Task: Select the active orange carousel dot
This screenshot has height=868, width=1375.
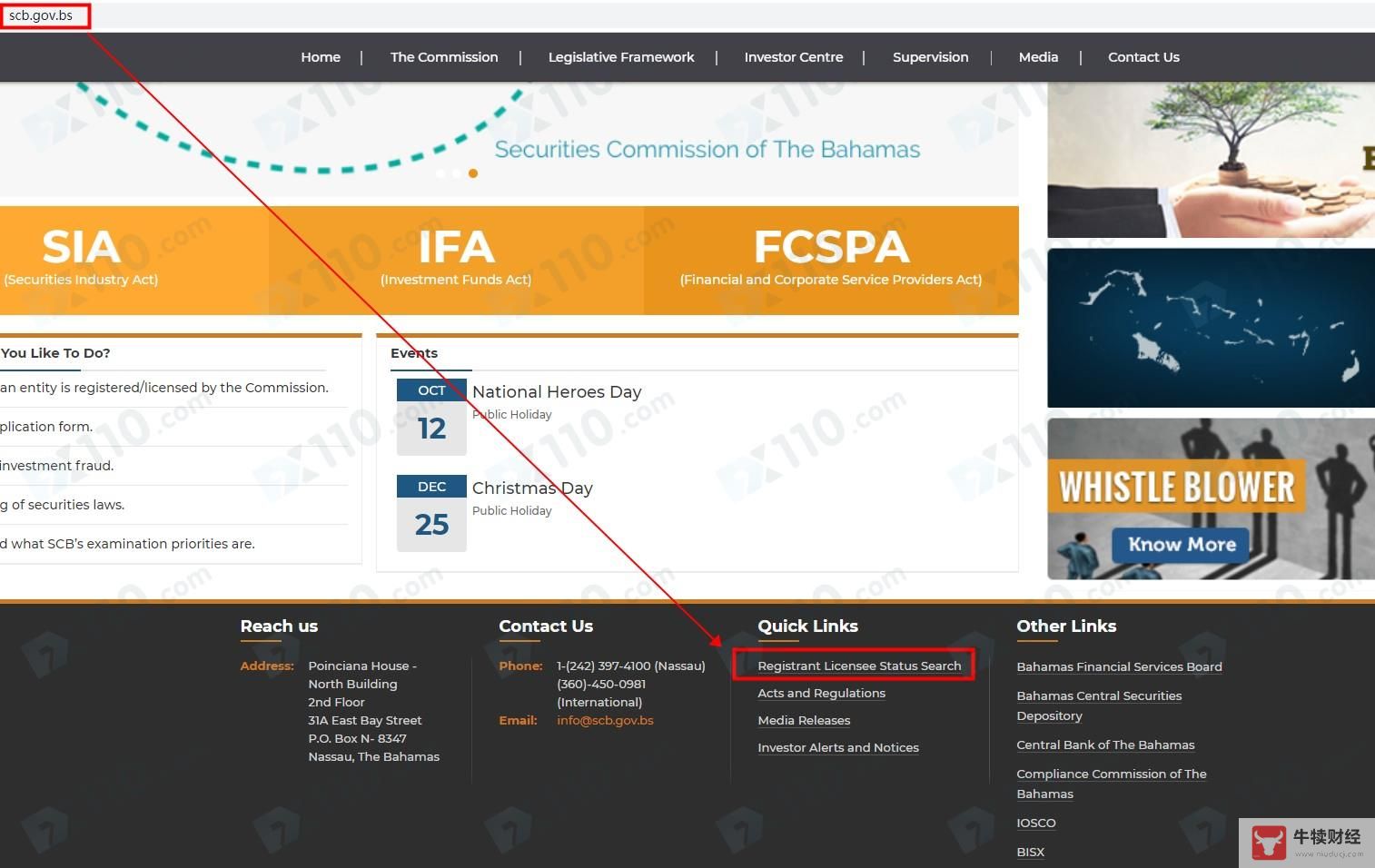Action: 473,173
